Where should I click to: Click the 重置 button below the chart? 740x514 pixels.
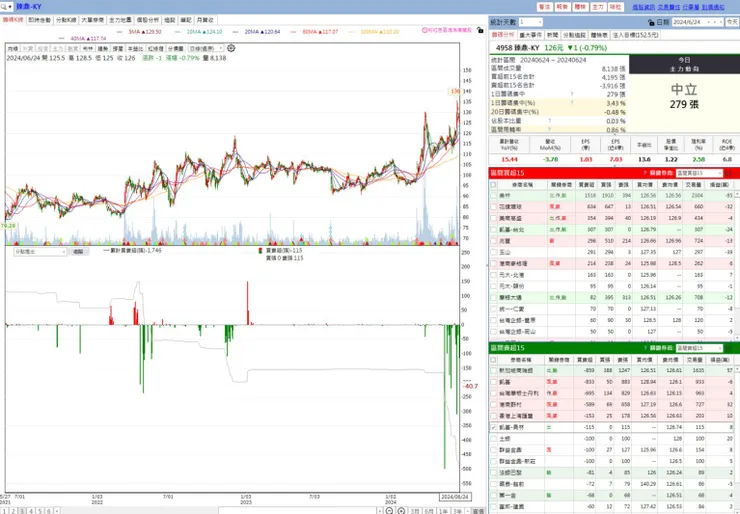click(479, 511)
